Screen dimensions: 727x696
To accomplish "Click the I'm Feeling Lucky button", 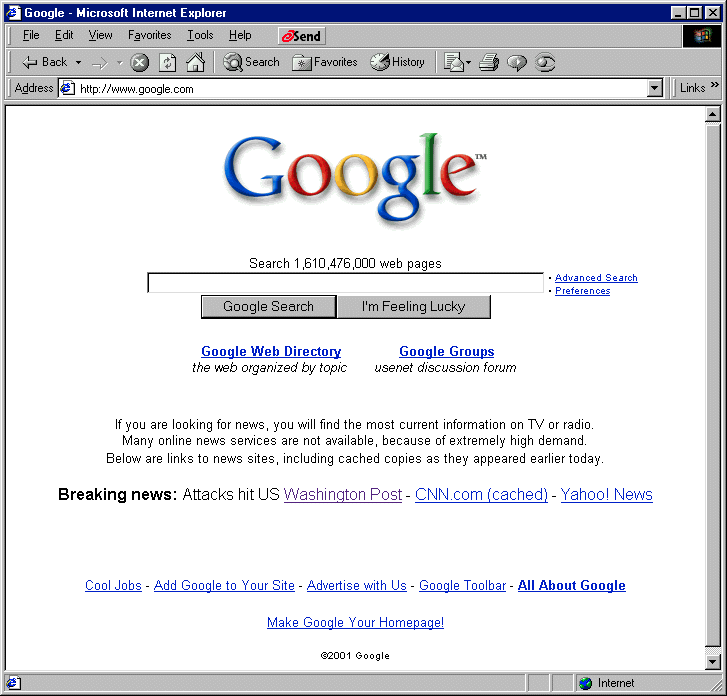I will pos(414,307).
